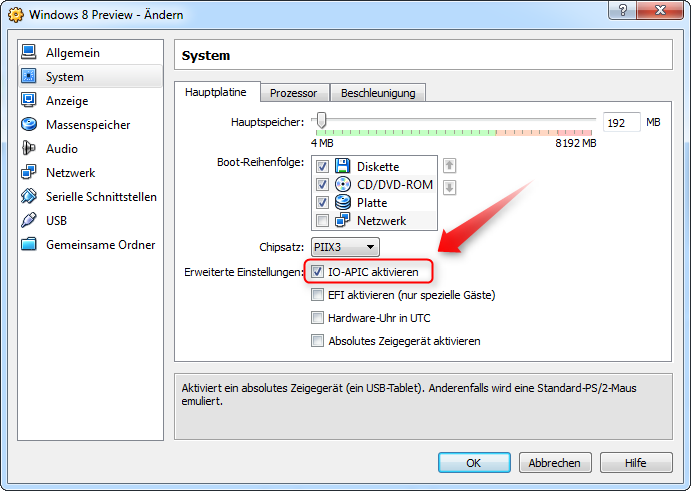Confirm settings with OK button

[474, 463]
